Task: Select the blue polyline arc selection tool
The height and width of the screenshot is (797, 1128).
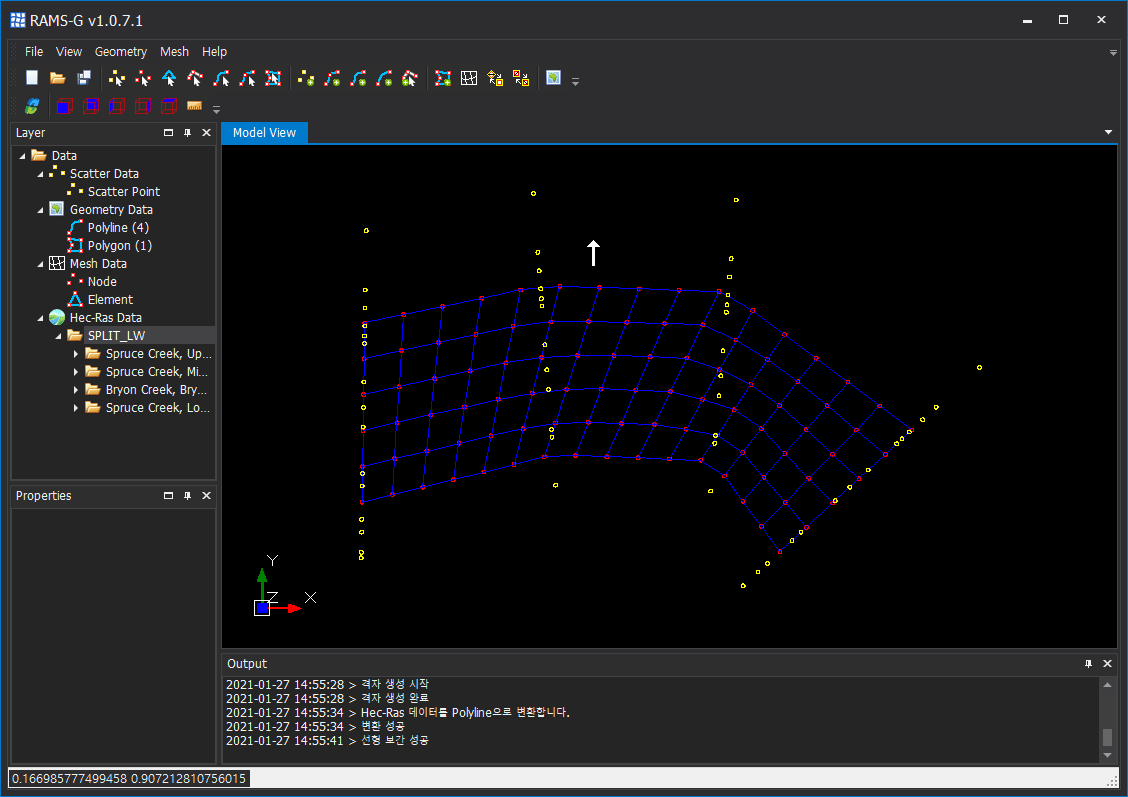Action: tap(222, 78)
